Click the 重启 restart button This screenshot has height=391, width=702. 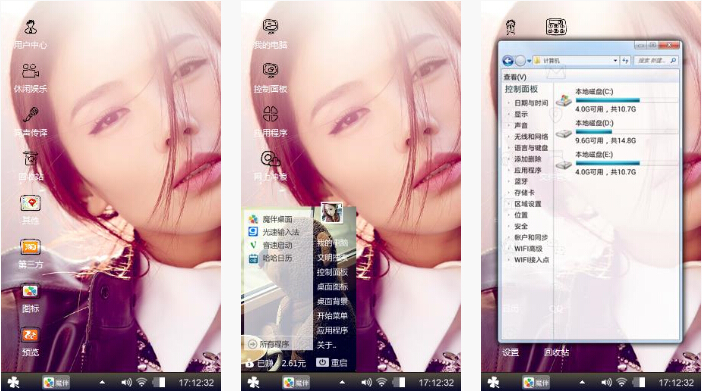pos(332,362)
